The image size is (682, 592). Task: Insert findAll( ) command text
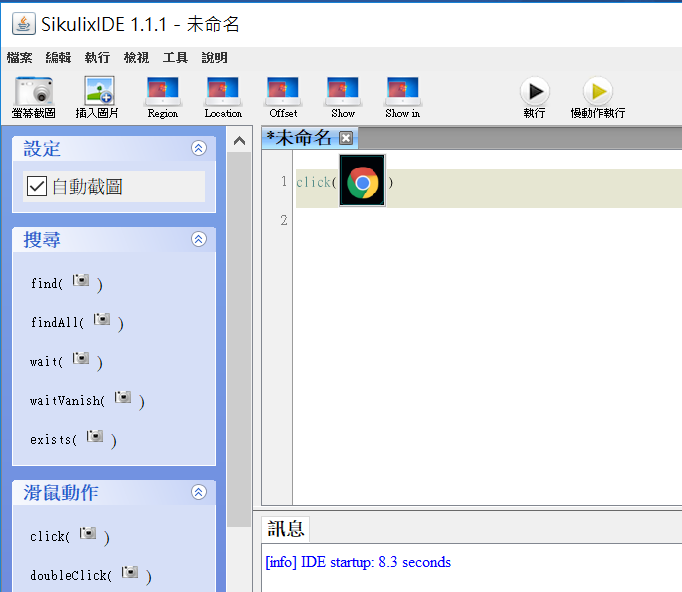pyautogui.click(x=57, y=322)
